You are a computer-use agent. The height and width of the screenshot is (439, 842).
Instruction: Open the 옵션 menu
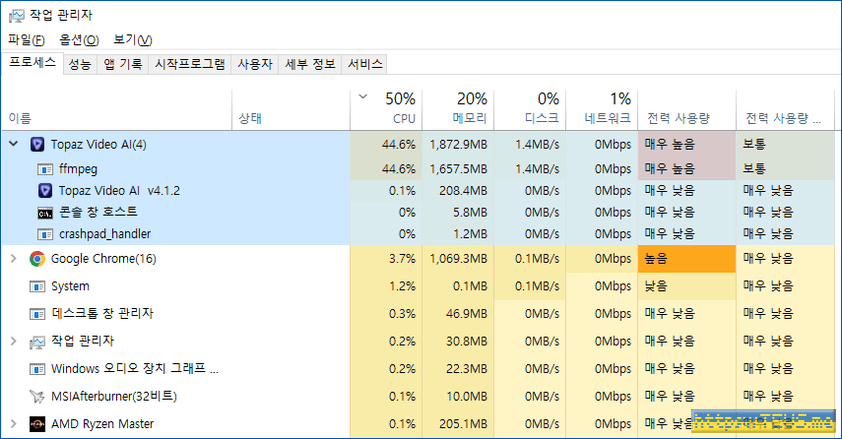79,40
